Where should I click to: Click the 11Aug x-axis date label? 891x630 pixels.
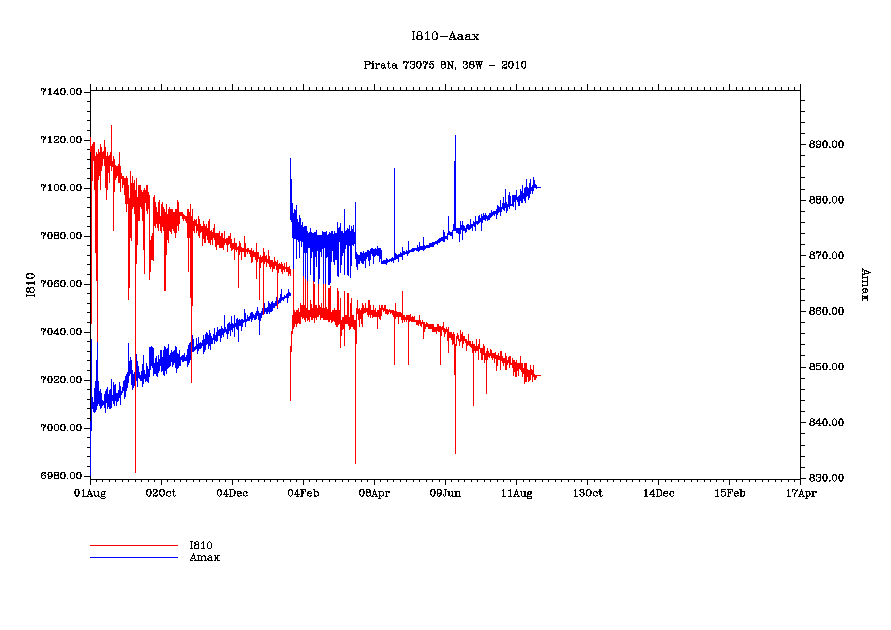click(x=516, y=493)
